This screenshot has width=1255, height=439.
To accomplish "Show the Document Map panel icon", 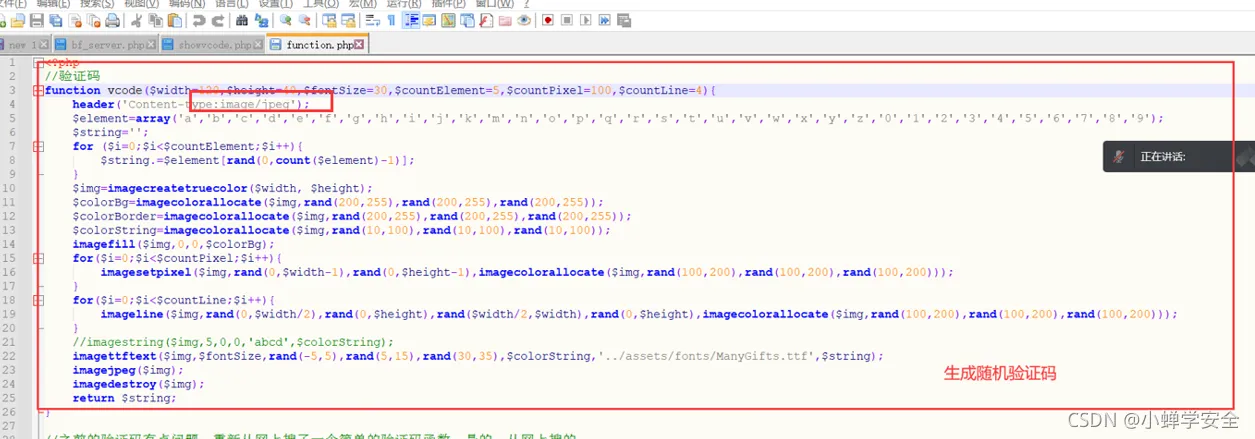I will coord(448,20).
